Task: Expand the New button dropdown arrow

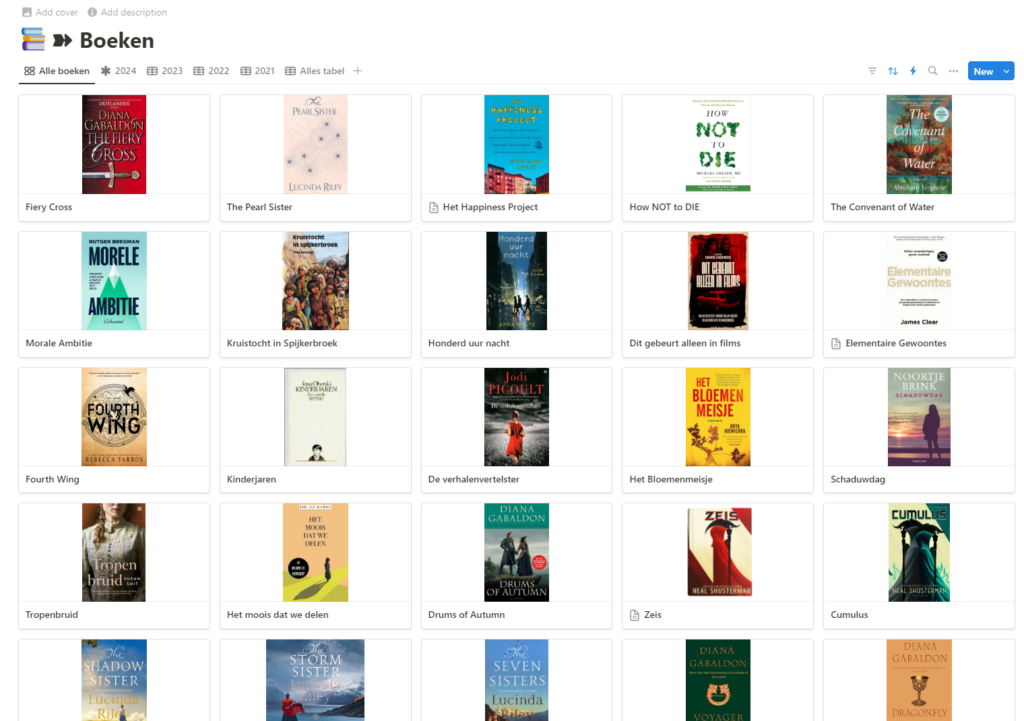Action: (x=1006, y=71)
